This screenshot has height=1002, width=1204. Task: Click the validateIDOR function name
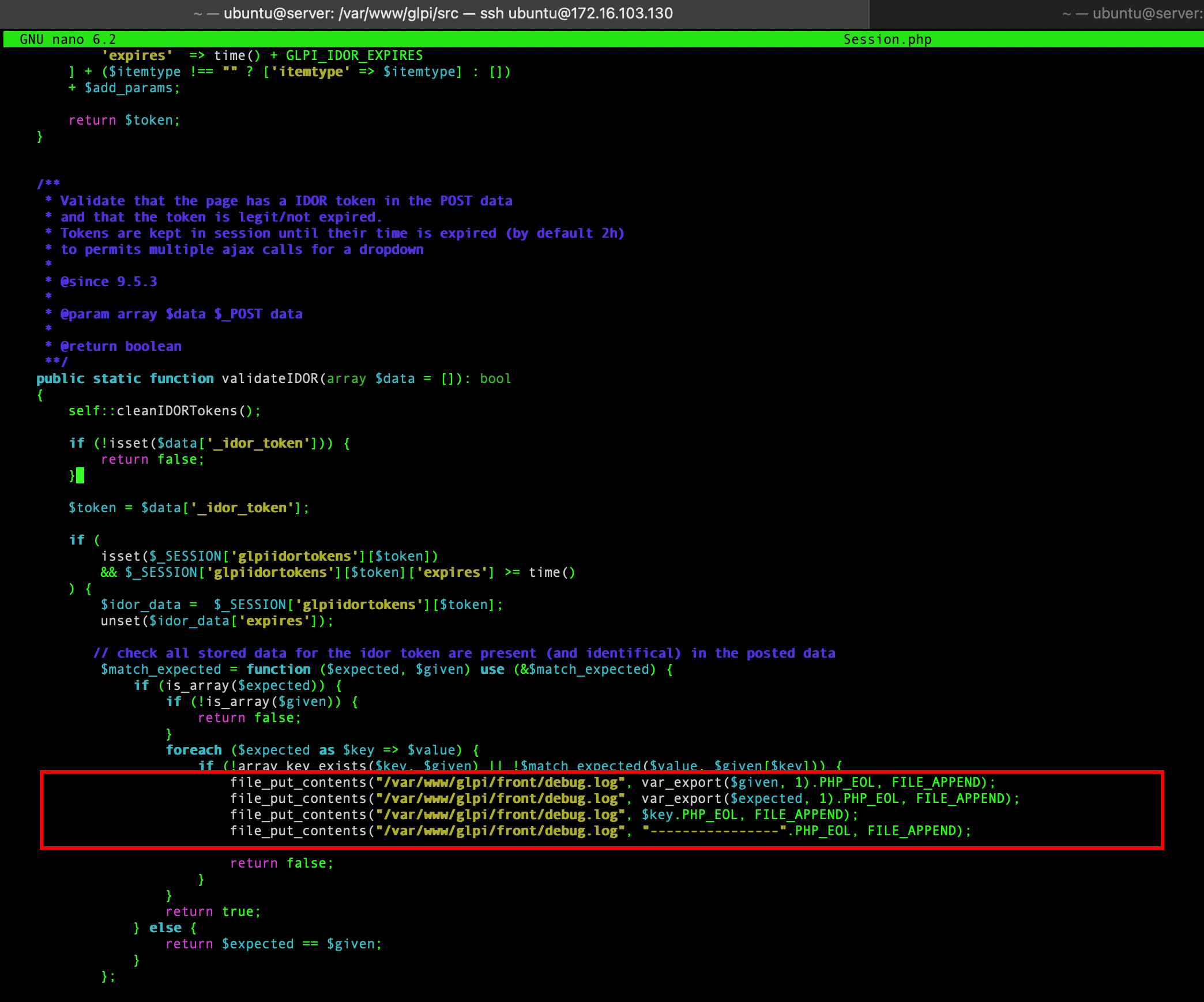[270, 378]
